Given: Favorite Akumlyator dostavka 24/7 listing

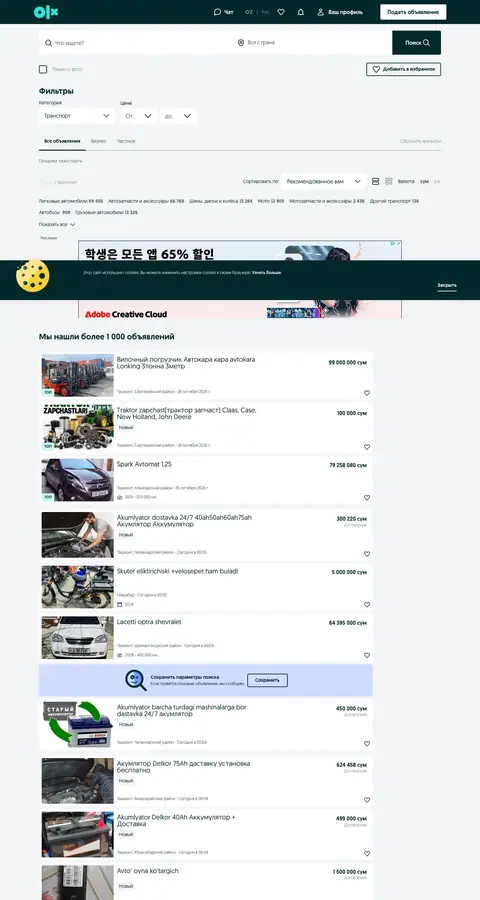Looking at the screenshot, I should coord(367,554).
